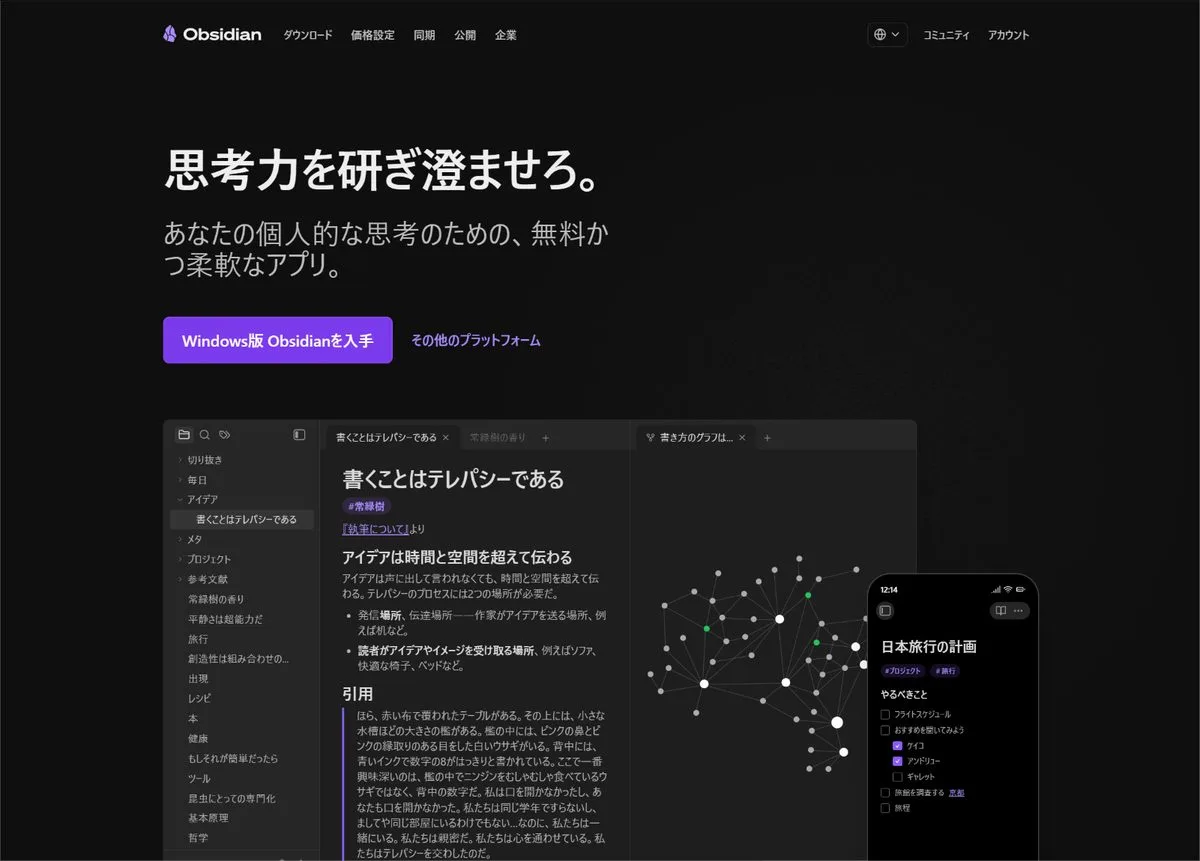
Task: Select 書くことはテレパシーである in file tree
Action: coord(242,519)
